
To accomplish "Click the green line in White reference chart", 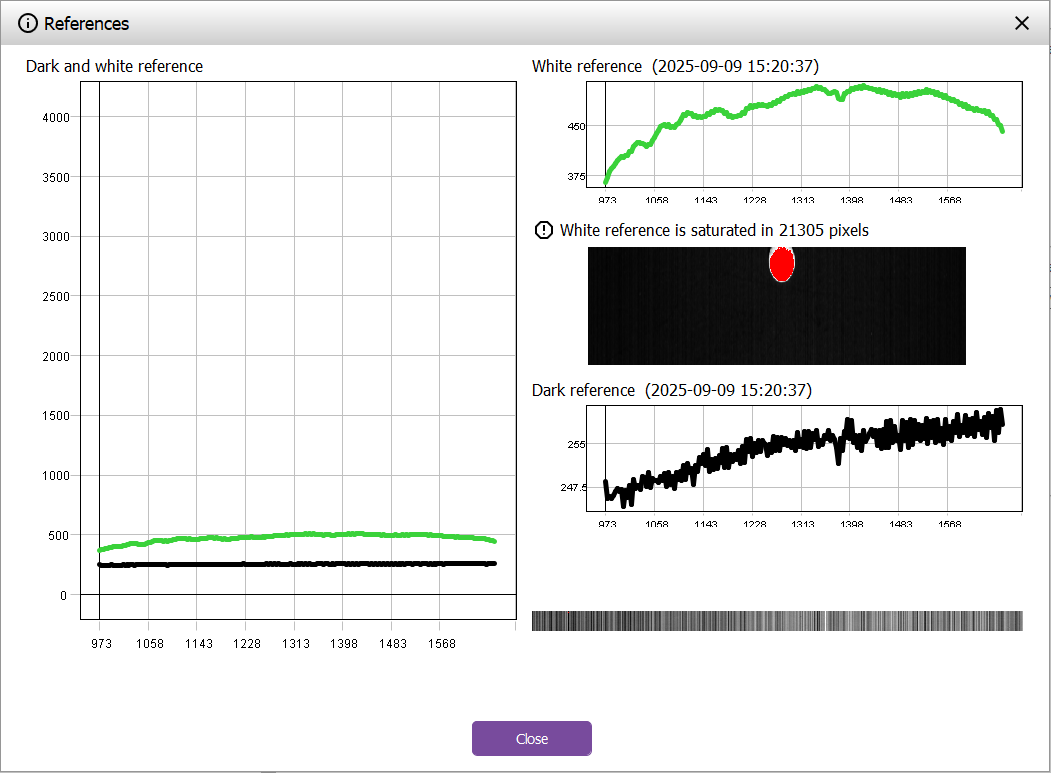I will pos(760,105).
